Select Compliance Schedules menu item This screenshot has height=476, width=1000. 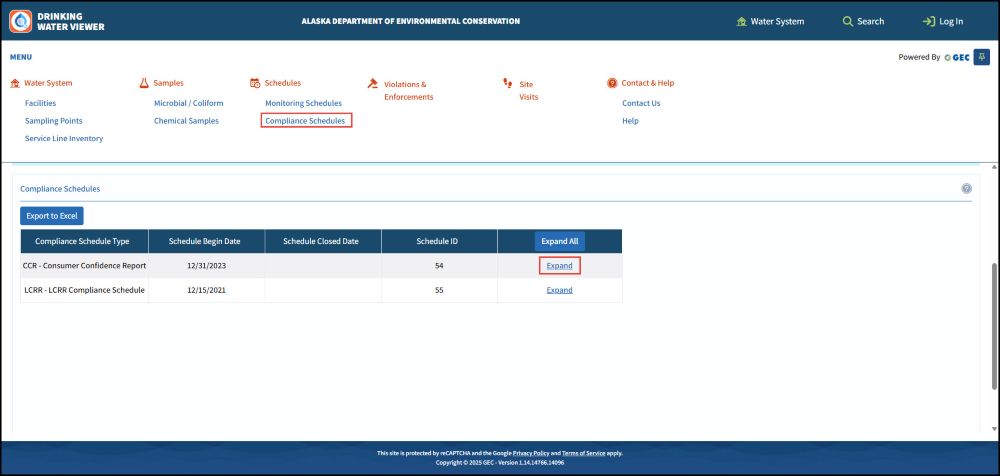click(x=306, y=121)
